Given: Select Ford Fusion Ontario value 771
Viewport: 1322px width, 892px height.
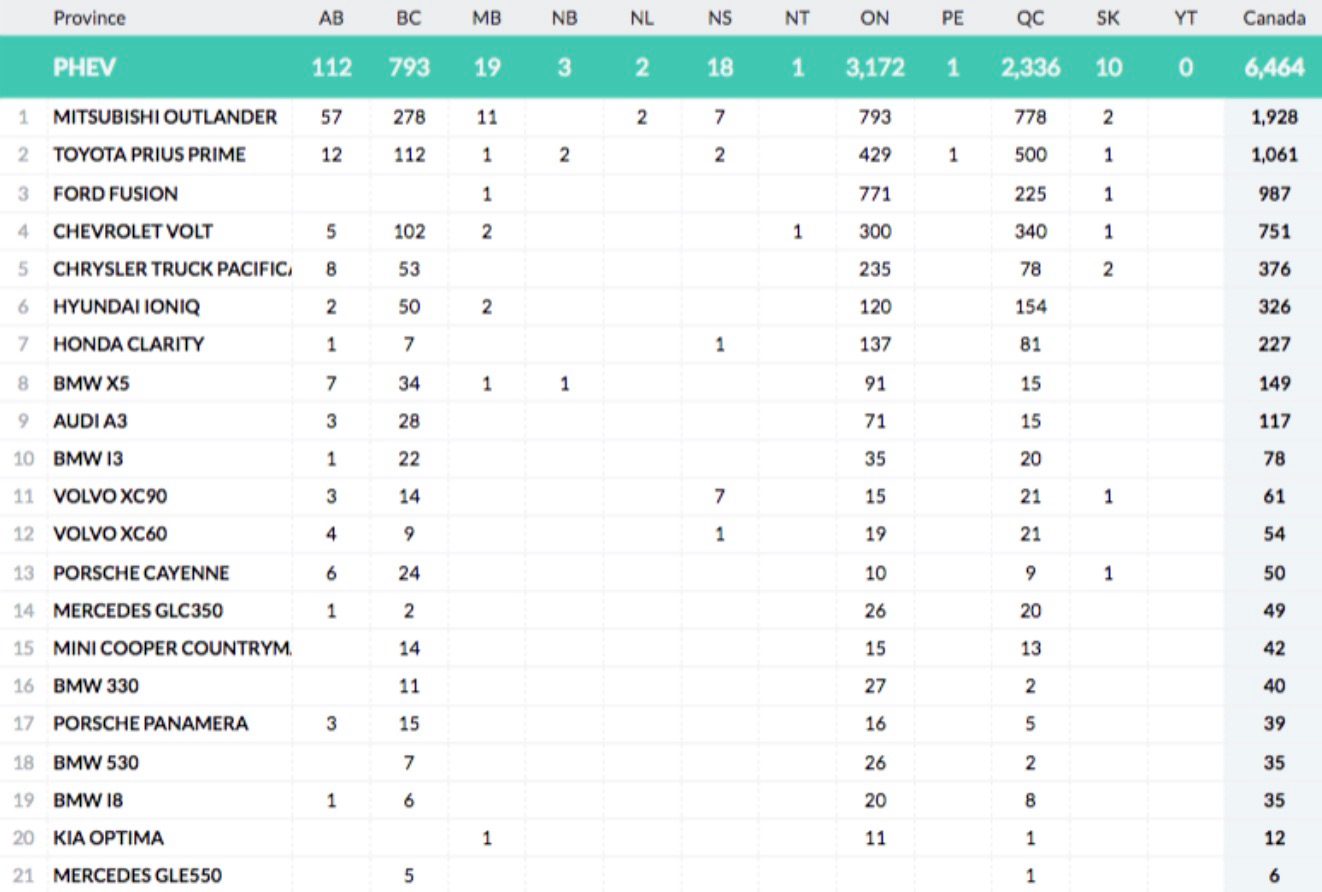Looking at the screenshot, I should point(875,193).
